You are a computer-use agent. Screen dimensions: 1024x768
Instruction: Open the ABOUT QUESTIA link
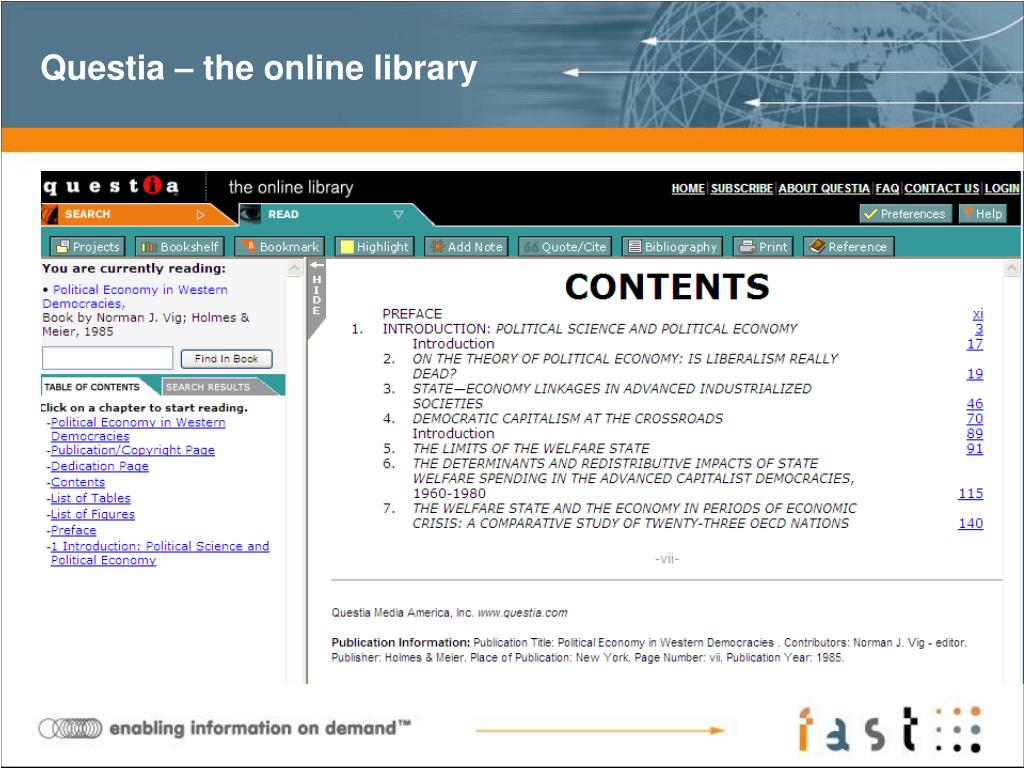(824, 188)
